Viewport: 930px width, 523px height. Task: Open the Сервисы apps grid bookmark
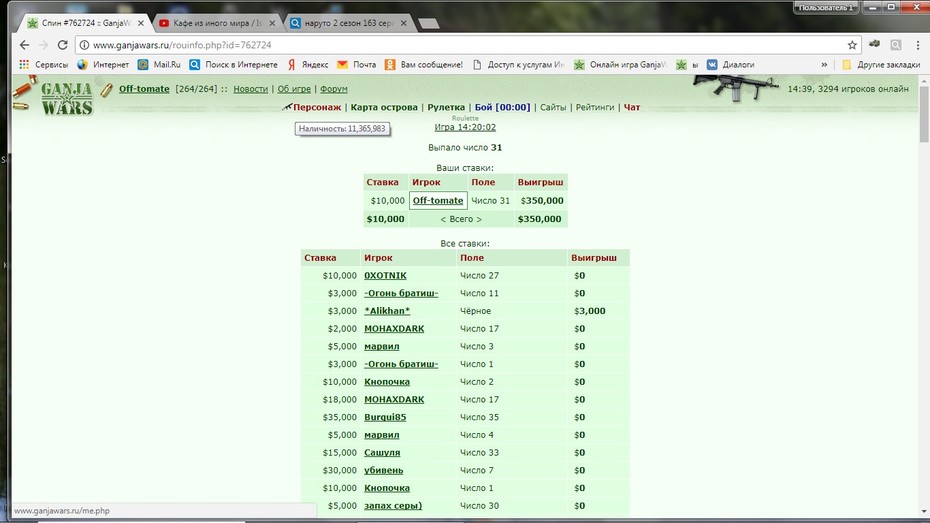coord(43,65)
